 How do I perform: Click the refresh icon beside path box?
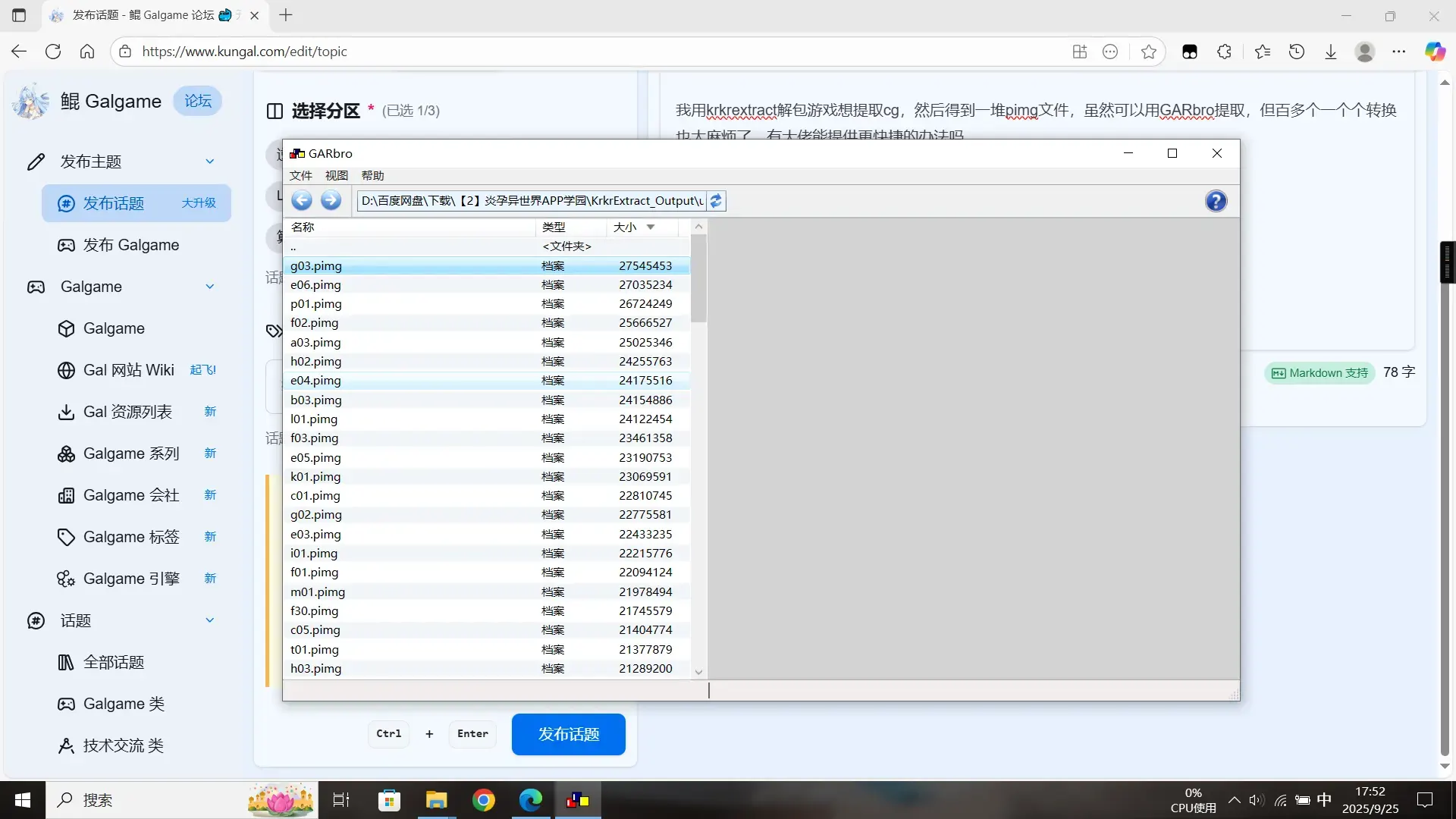(716, 201)
